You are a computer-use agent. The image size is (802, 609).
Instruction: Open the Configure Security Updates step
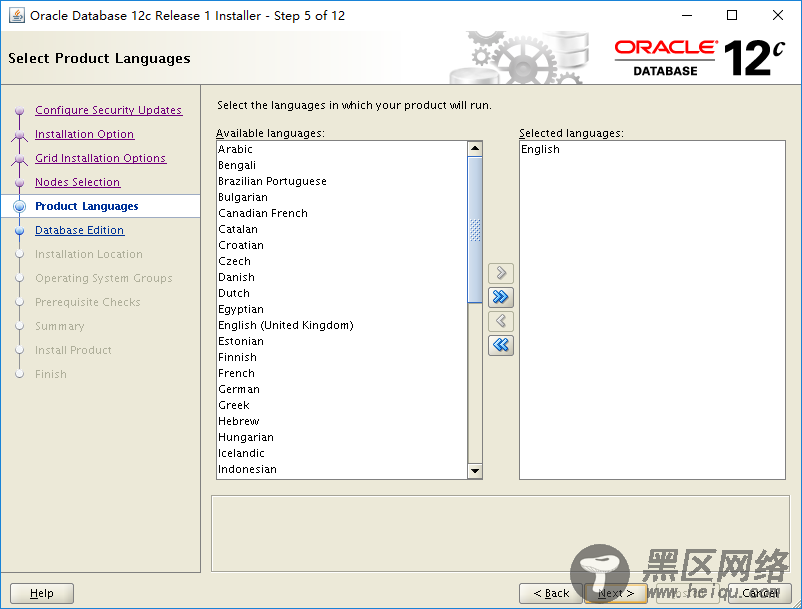[108, 110]
